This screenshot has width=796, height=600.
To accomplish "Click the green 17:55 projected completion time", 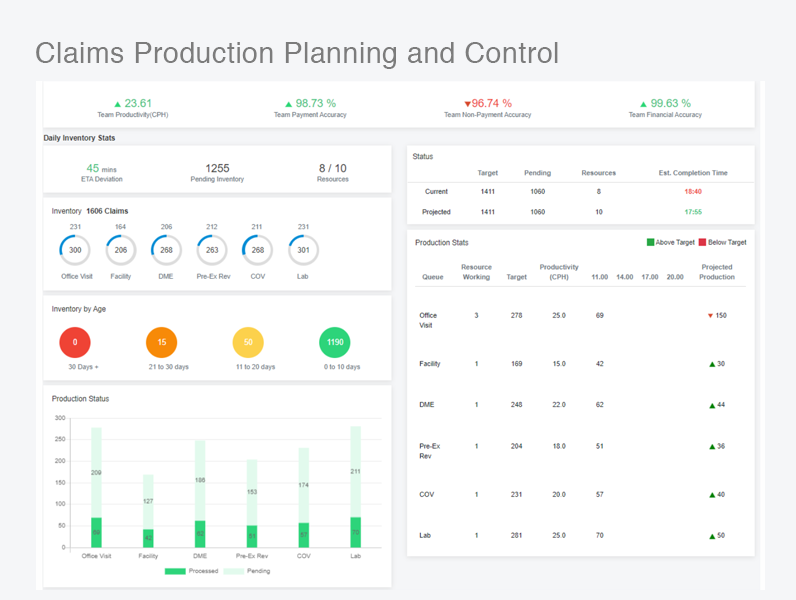I will (x=693, y=212).
